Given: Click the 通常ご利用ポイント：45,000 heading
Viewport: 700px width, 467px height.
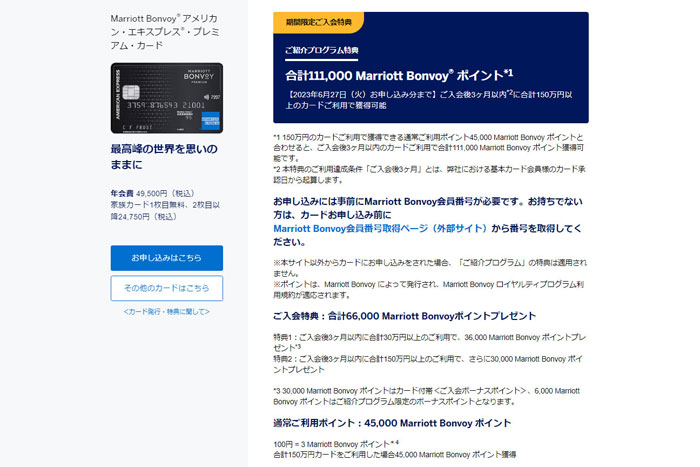Looking at the screenshot, I should pos(392,423).
